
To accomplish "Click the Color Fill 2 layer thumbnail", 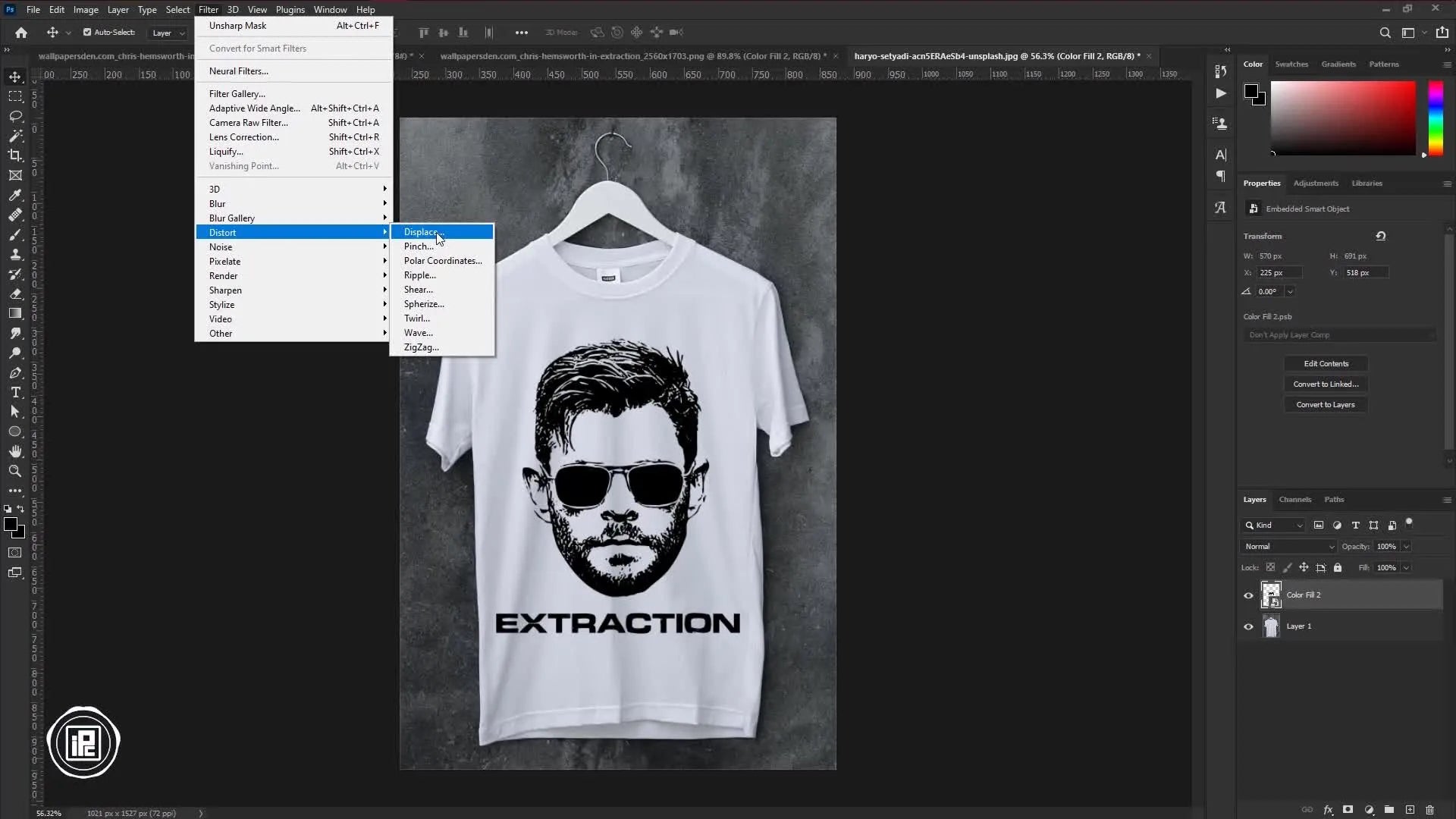I will 1271,595.
